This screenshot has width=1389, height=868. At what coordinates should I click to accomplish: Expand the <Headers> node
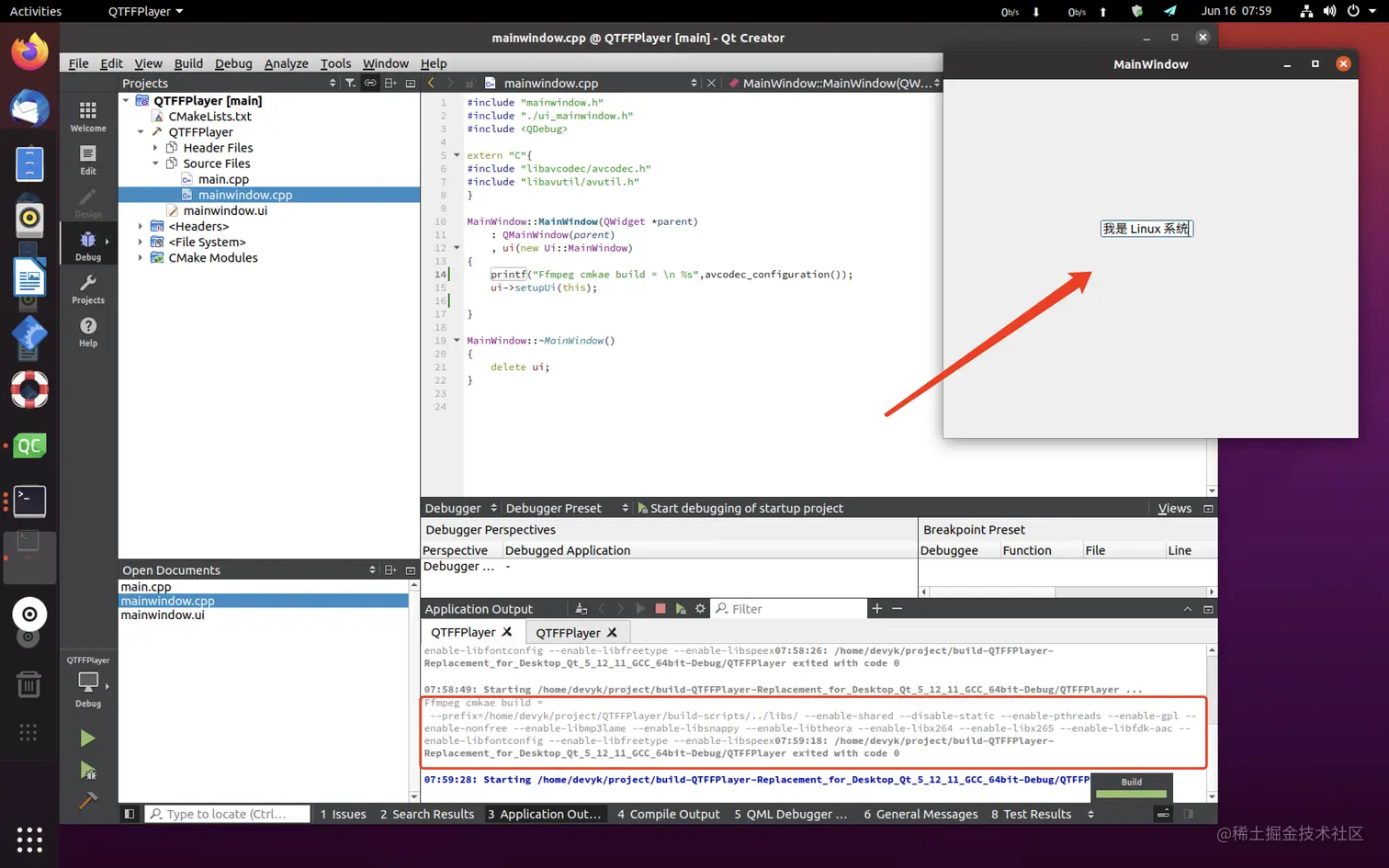pyautogui.click(x=141, y=226)
